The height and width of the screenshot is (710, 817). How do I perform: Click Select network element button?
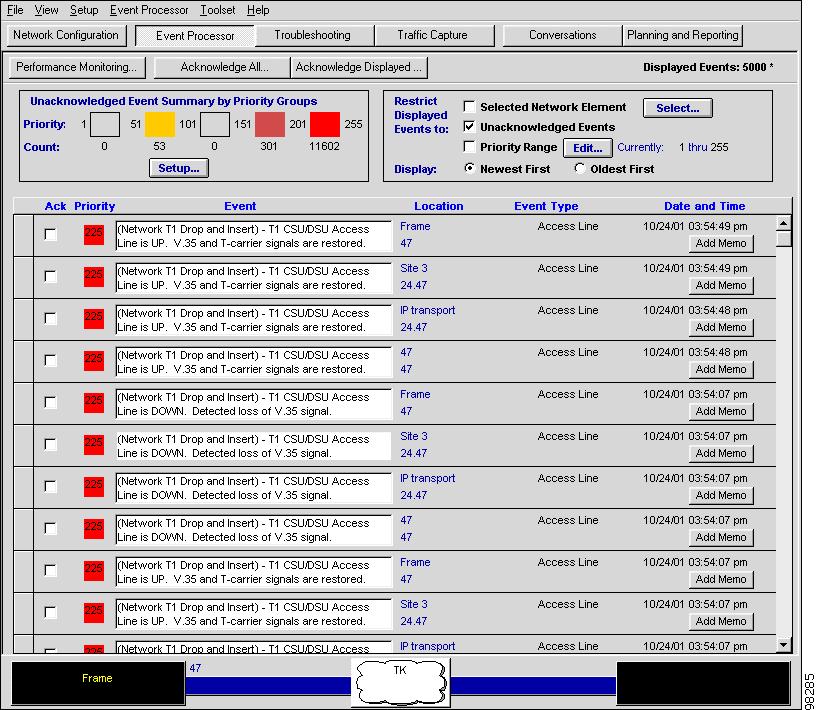[x=677, y=108]
